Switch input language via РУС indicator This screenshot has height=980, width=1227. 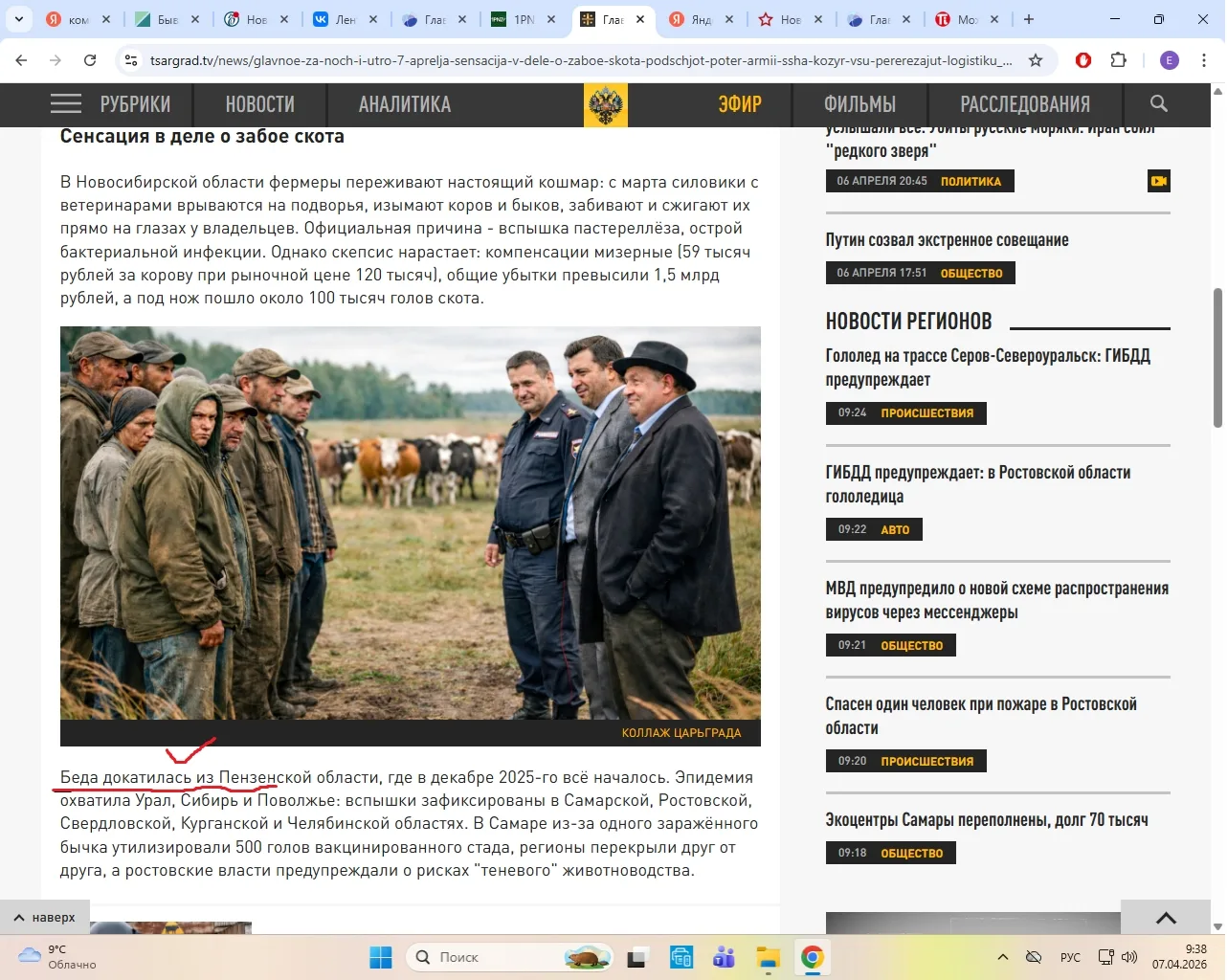[x=1070, y=957]
